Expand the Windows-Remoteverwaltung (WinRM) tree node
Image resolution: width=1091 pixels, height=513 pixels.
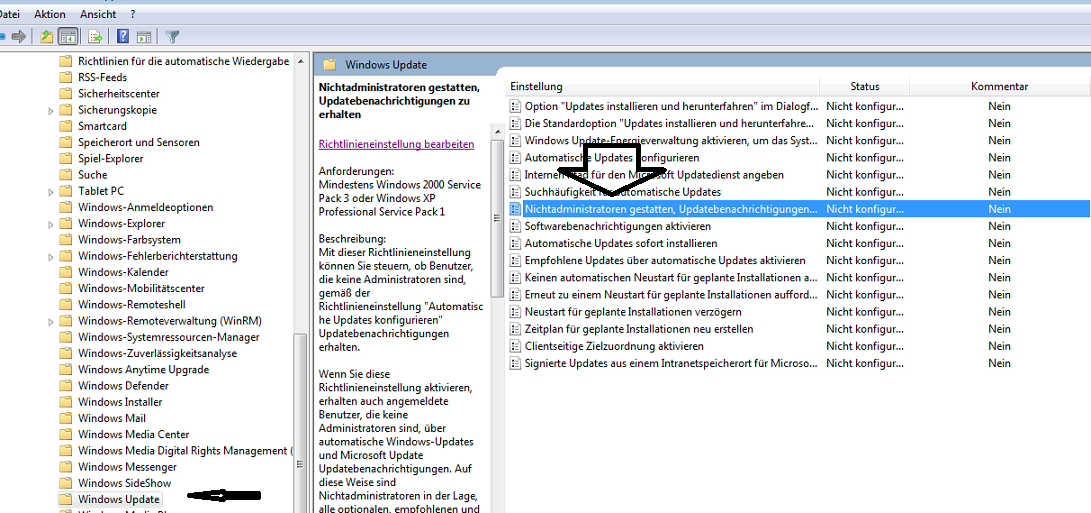(50, 322)
